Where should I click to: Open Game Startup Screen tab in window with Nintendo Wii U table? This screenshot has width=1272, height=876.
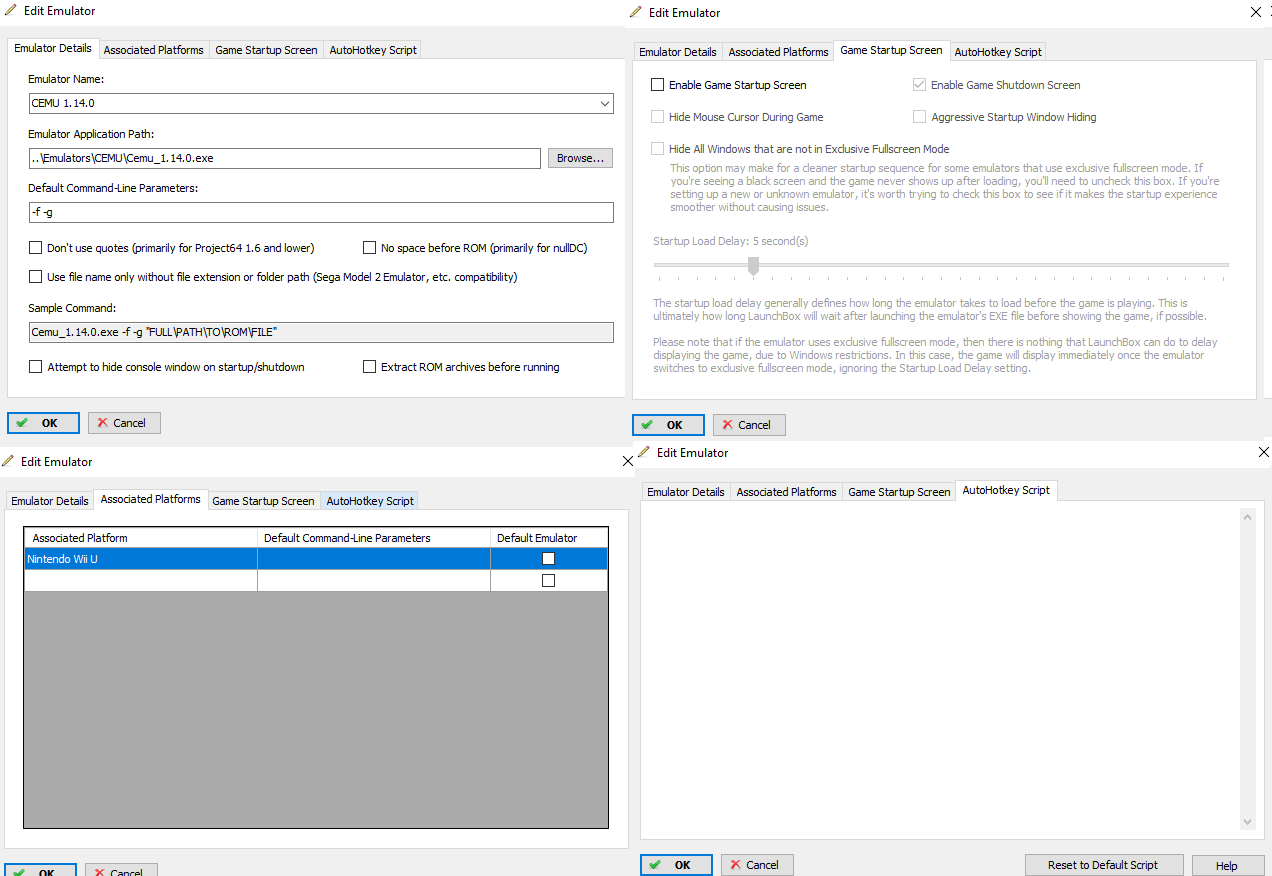[263, 501]
